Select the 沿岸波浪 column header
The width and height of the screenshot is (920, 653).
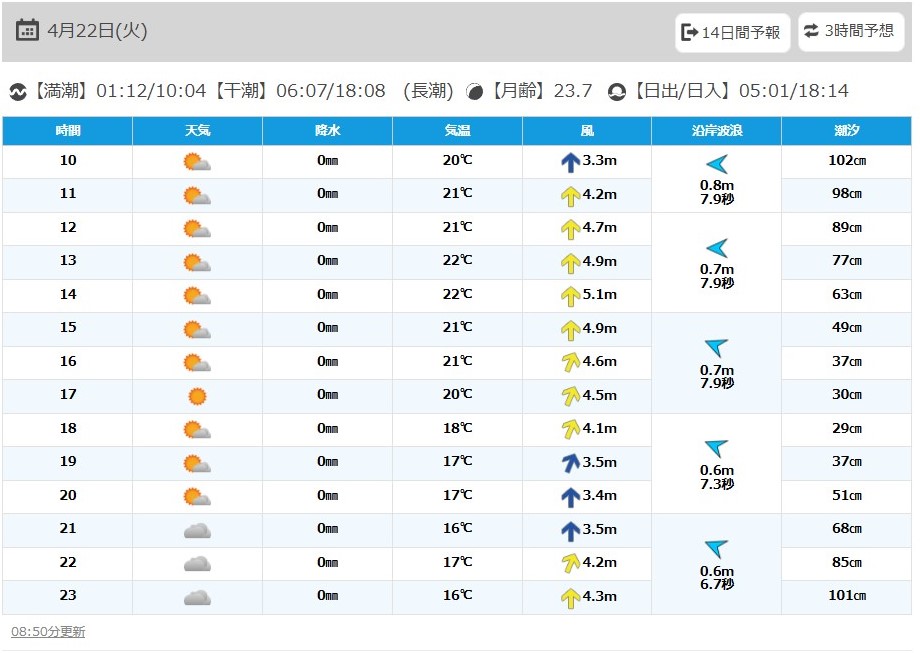717,130
